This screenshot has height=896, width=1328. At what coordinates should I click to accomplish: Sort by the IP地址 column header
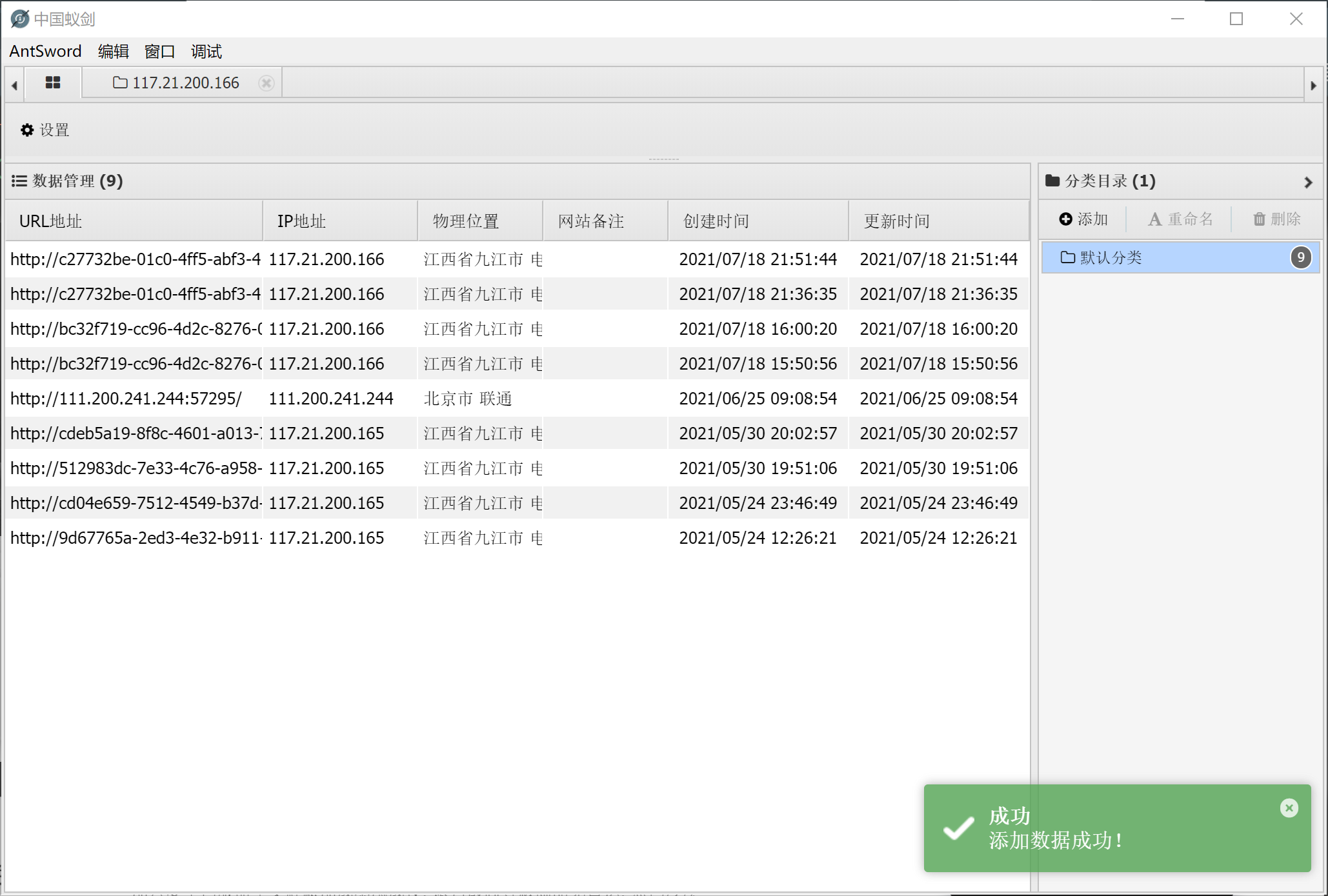pos(340,221)
